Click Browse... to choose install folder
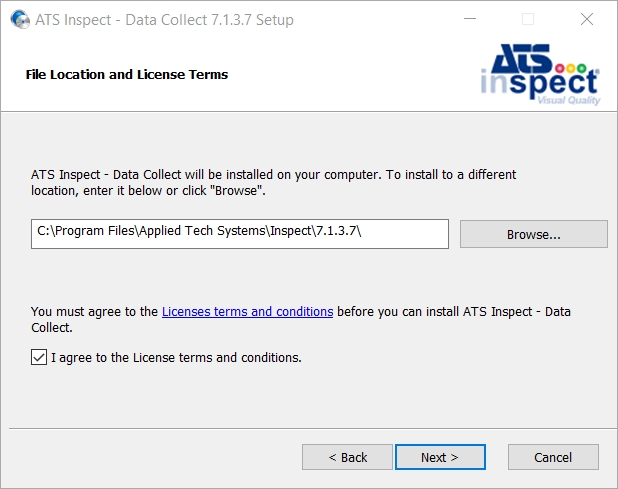Viewport: 618px width, 489px height. (534, 234)
